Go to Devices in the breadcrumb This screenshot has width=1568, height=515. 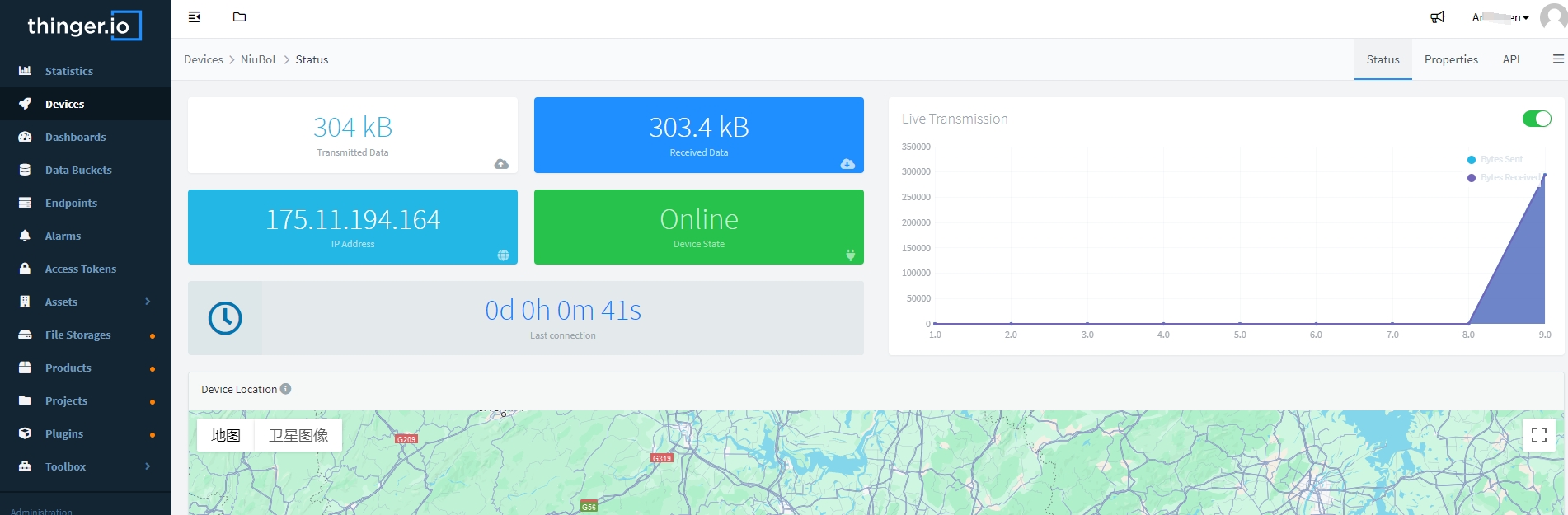[204, 59]
